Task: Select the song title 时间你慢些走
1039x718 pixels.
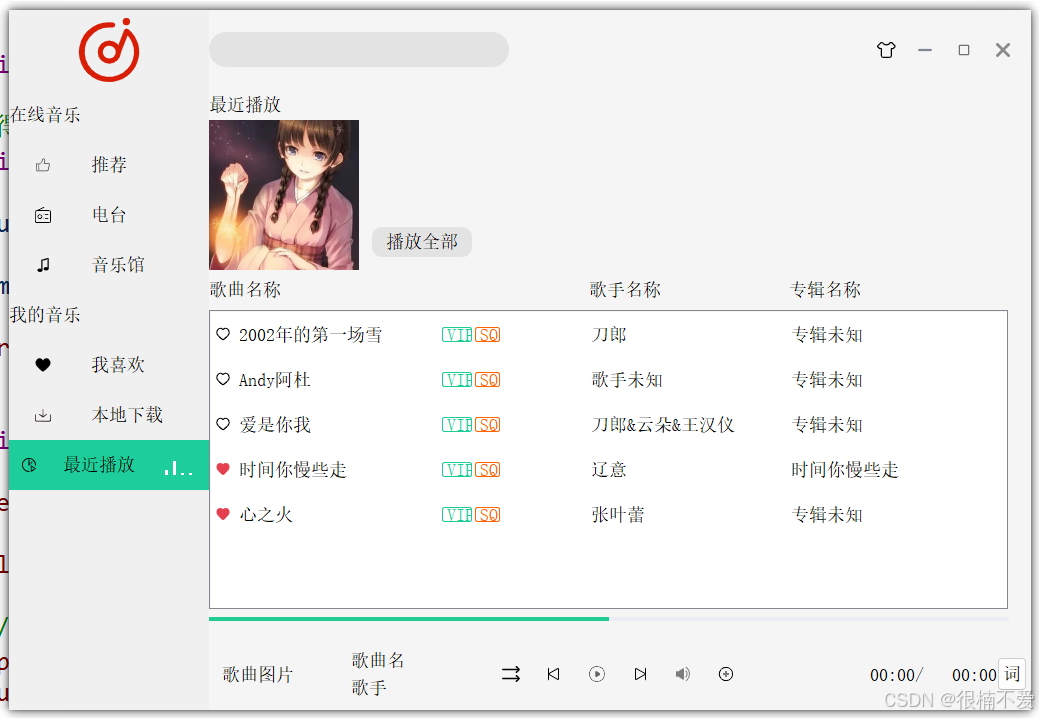Action: (293, 470)
